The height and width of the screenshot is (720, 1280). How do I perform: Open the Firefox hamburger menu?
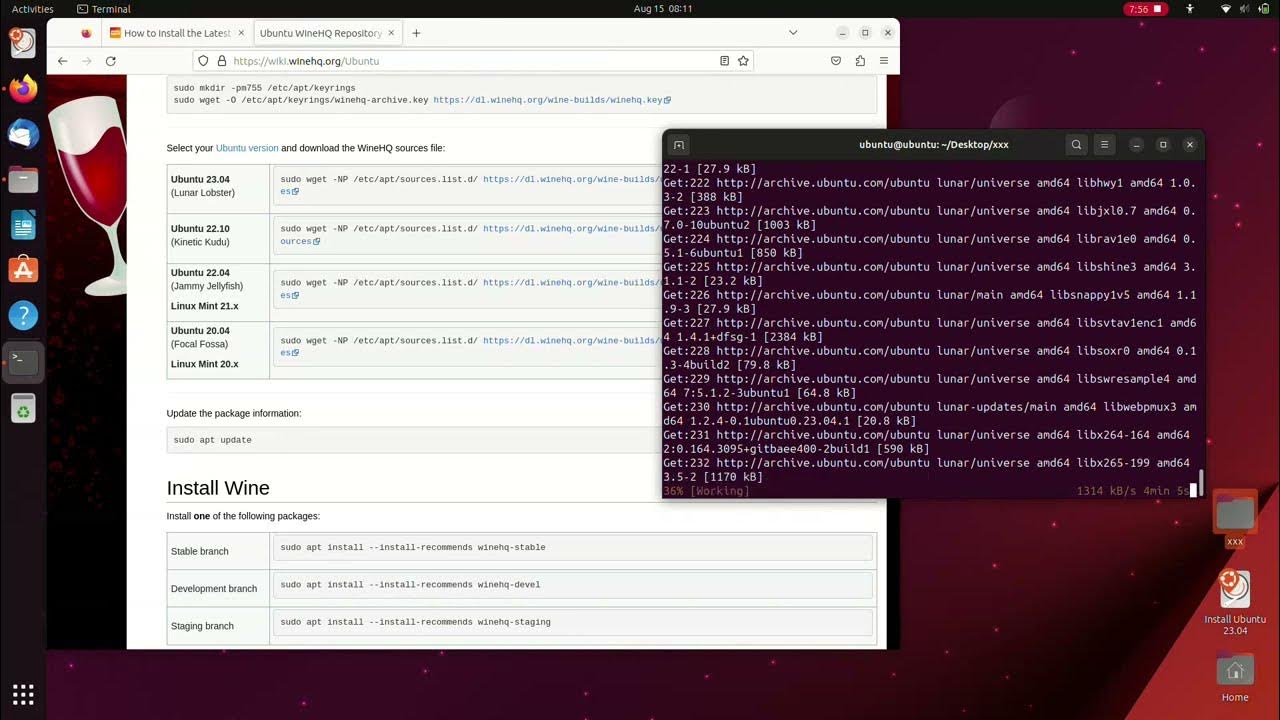coord(884,61)
